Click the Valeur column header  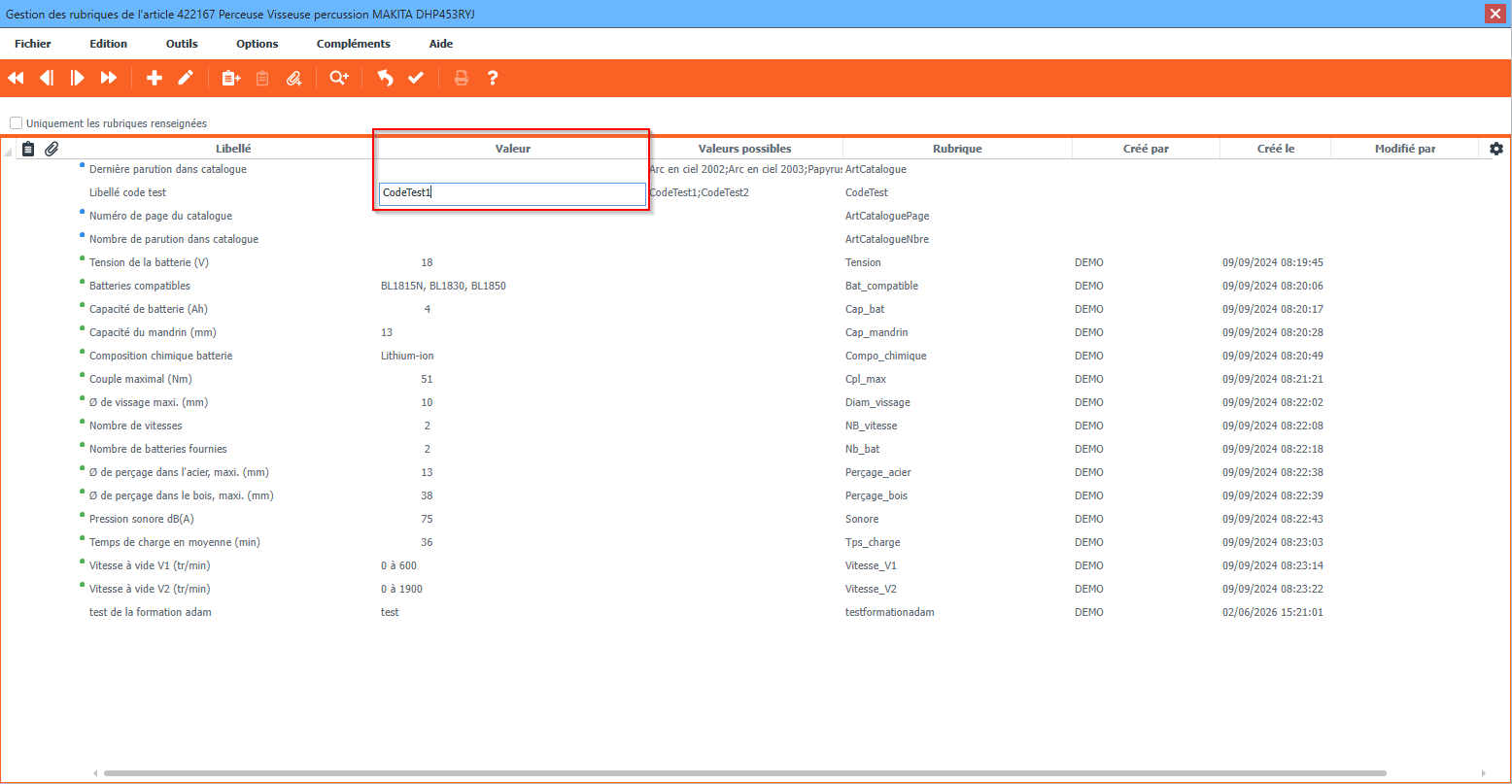513,149
